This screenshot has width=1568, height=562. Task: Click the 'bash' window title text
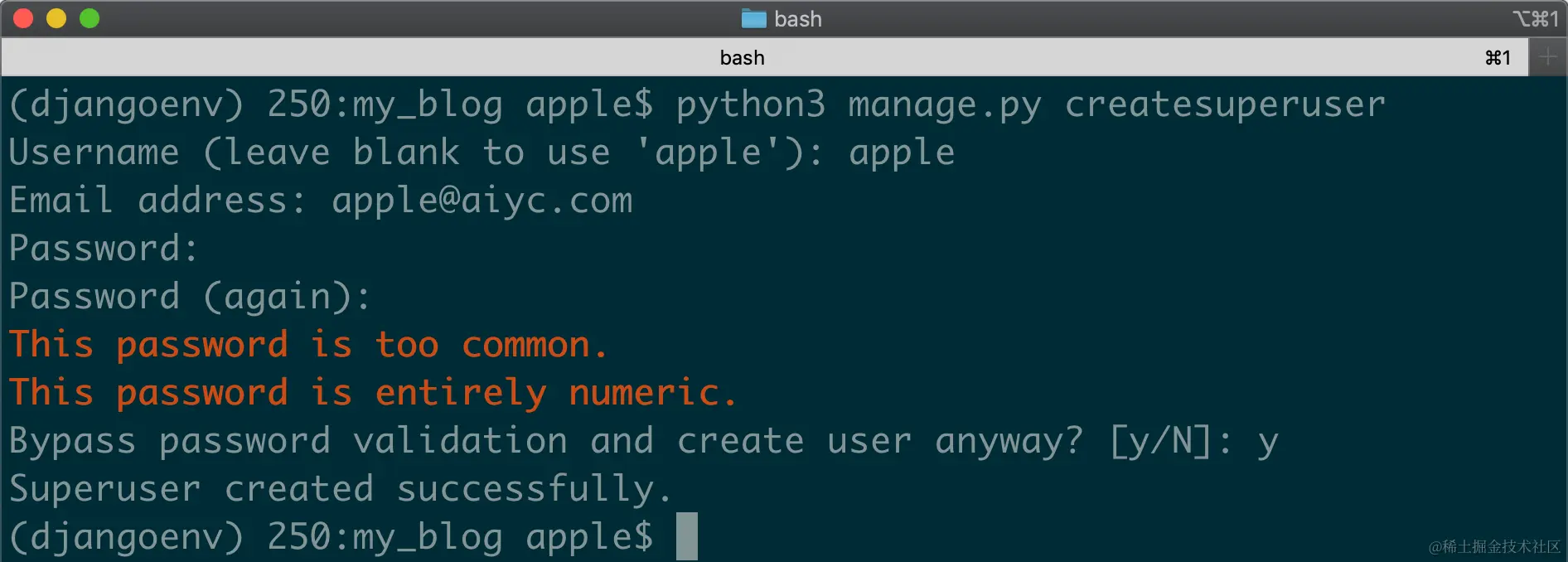(x=798, y=18)
